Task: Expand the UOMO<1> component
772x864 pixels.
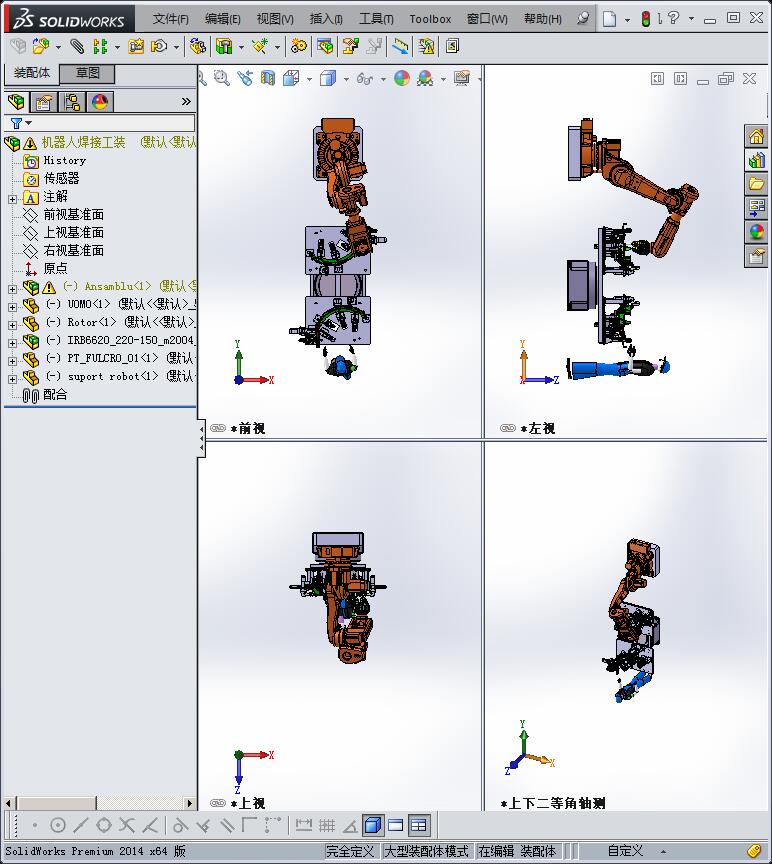Action: [x=12, y=307]
